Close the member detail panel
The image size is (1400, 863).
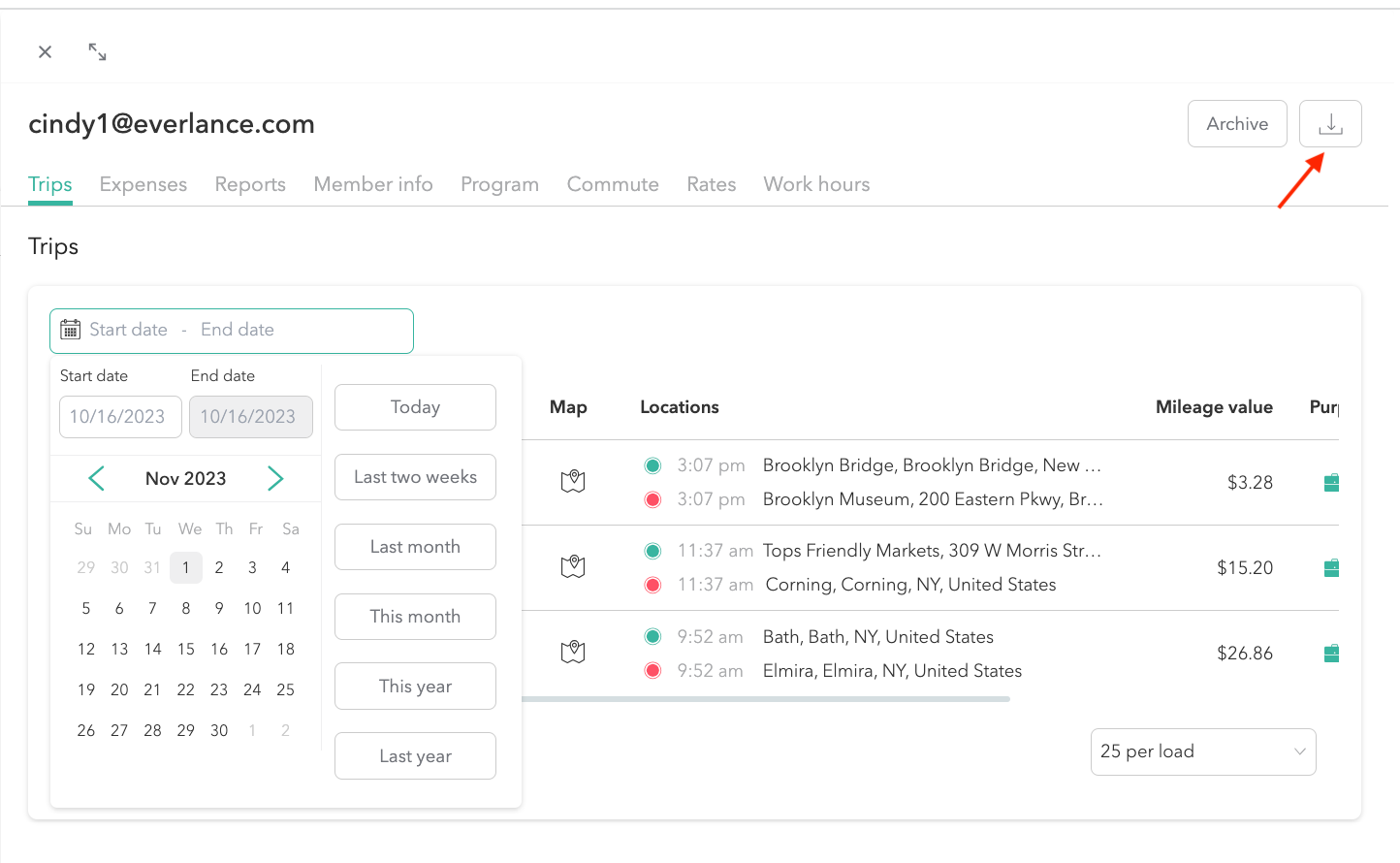click(45, 52)
